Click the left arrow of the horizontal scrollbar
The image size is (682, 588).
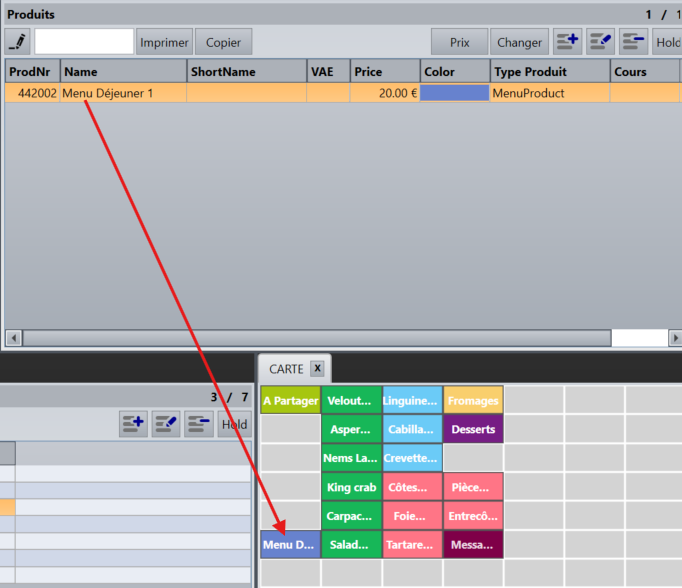(13, 338)
